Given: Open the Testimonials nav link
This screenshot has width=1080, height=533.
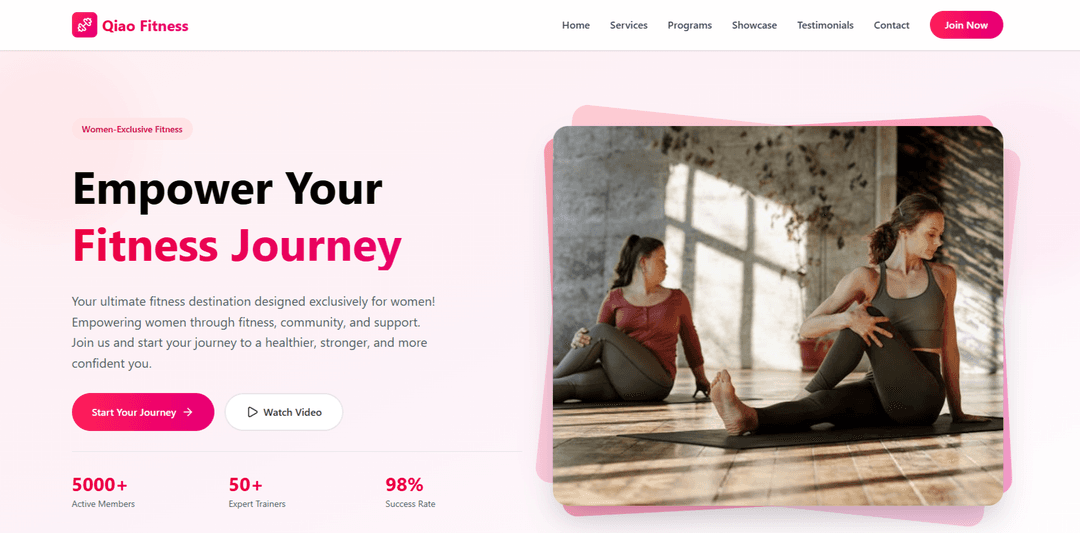Looking at the screenshot, I should 825,25.
